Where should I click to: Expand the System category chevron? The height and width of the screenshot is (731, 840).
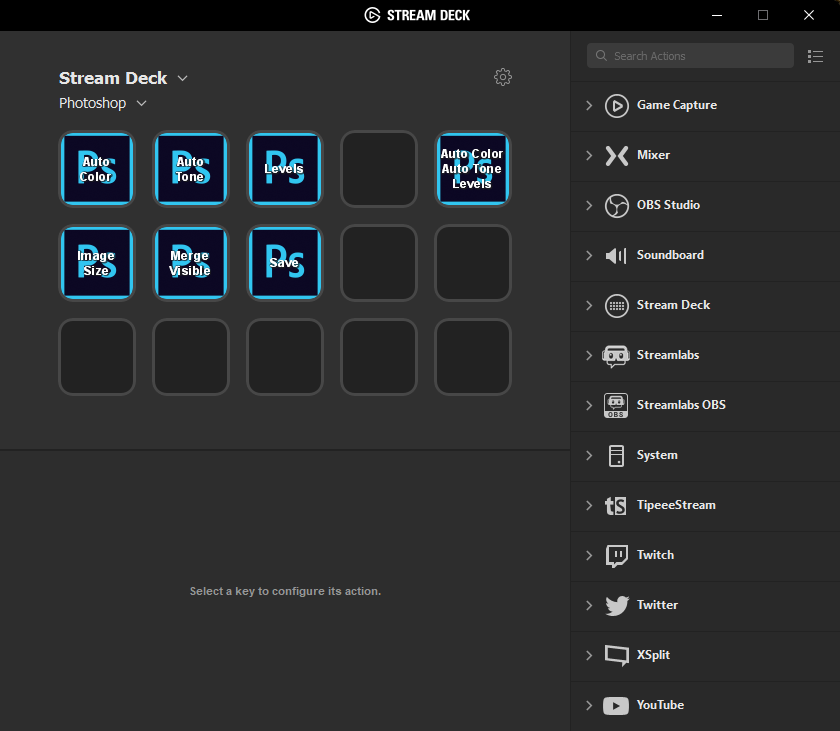(589, 456)
